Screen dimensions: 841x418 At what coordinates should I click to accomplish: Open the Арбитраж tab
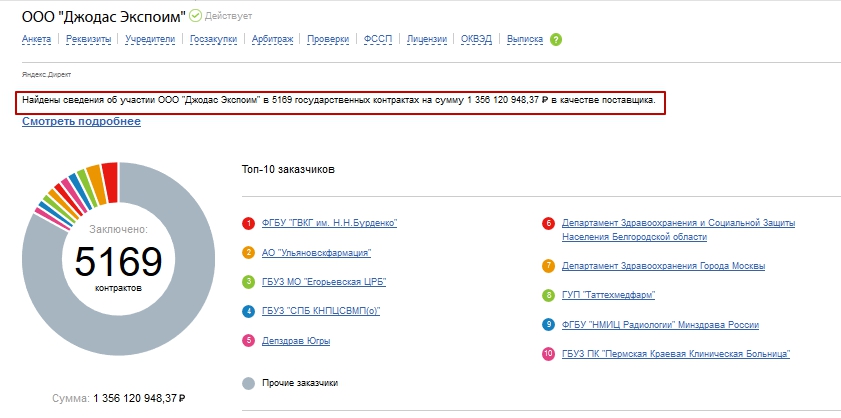click(x=272, y=39)
